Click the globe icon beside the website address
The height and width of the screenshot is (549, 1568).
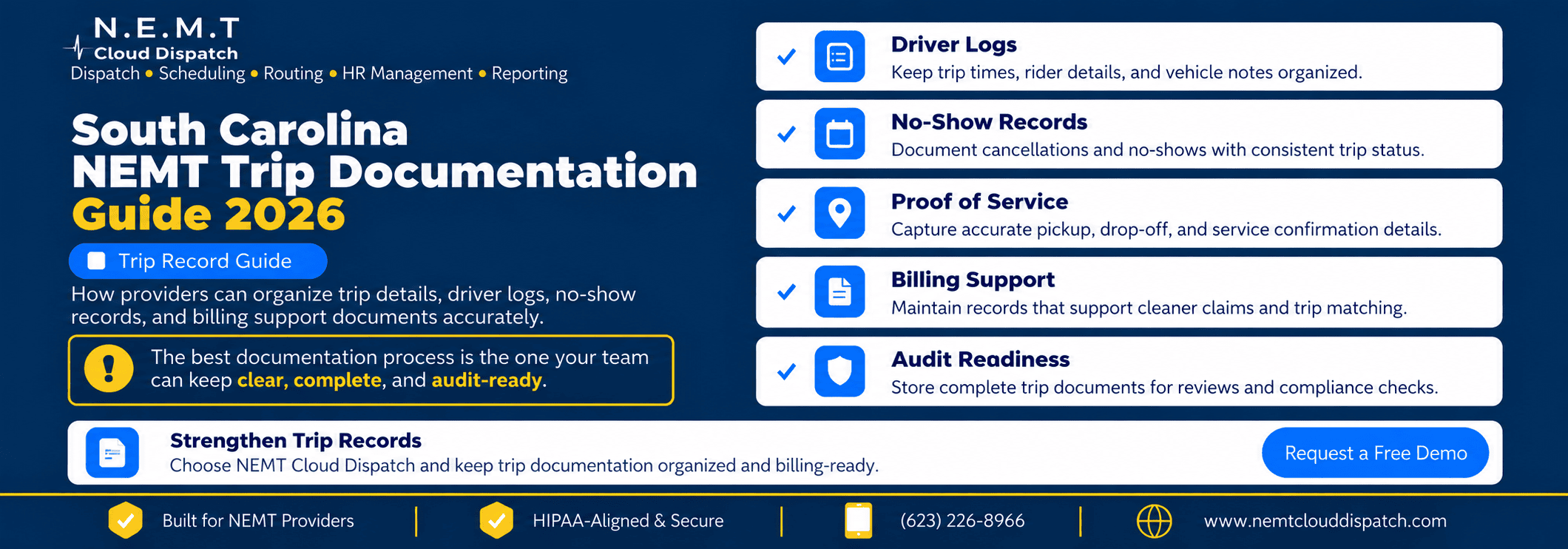coord(1154,521)
